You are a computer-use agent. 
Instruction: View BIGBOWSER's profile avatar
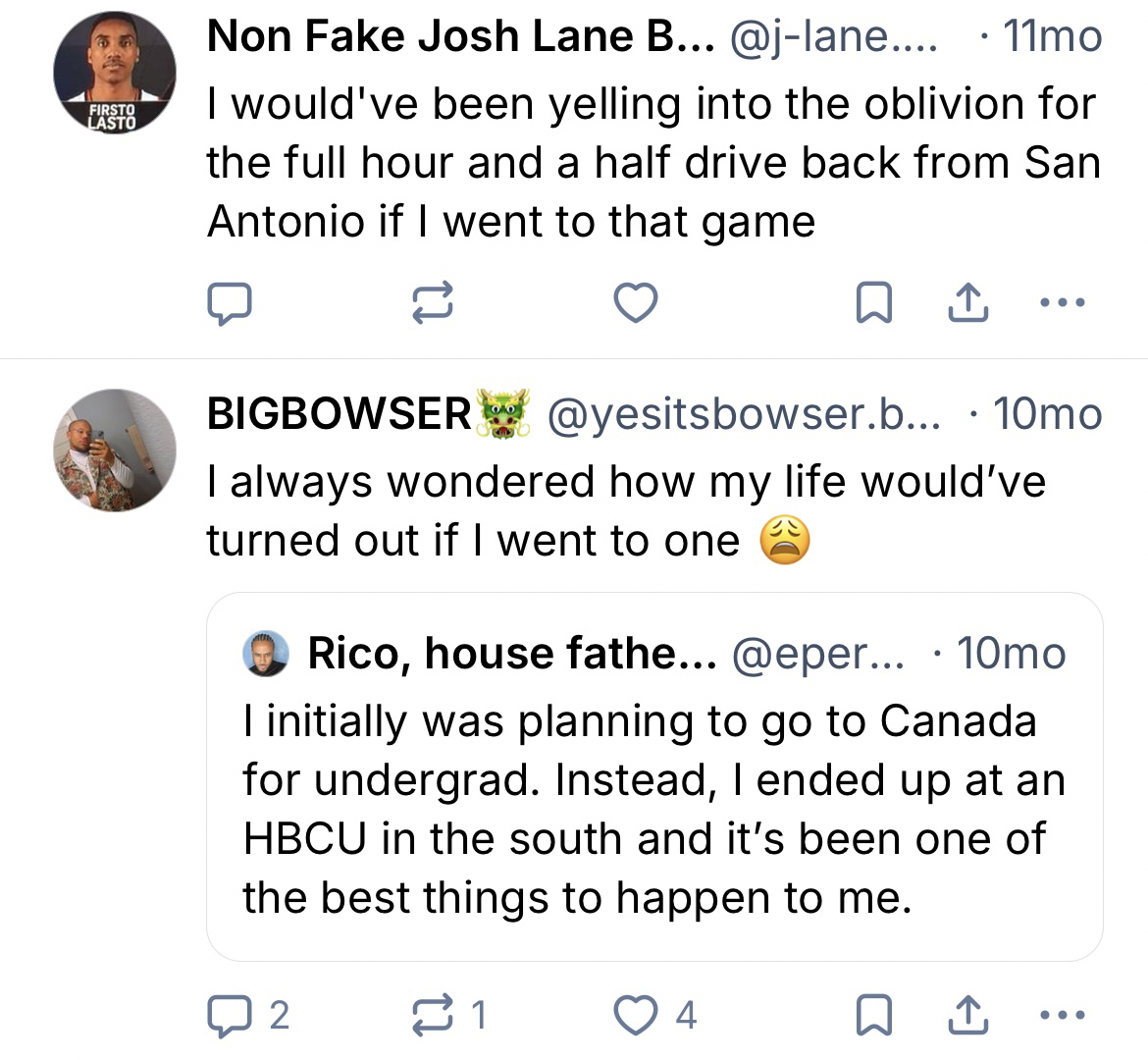click(x=114, y=450)
